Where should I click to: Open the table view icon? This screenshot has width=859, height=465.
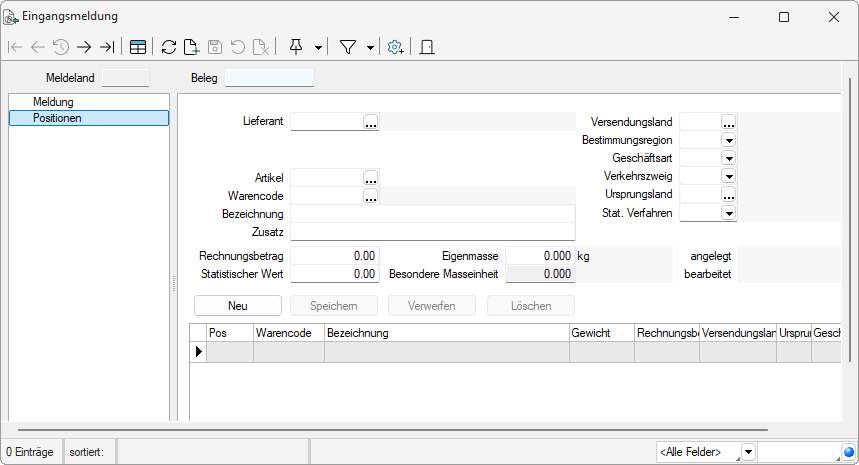pyautogui.click(x=138, y=47)
